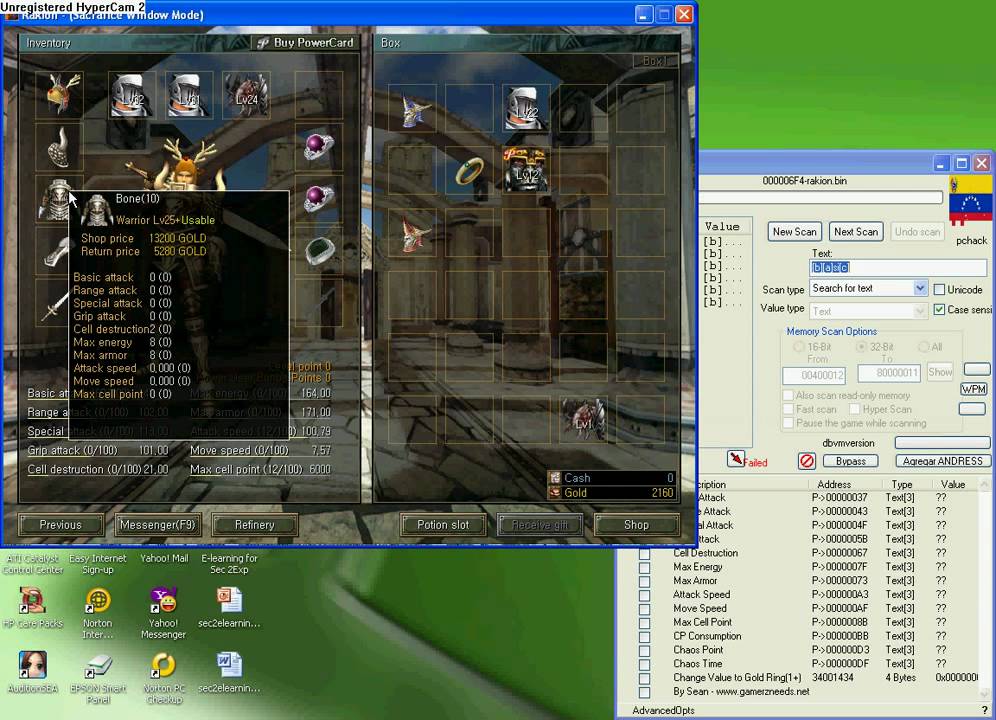This screenshot has height=720, width=996.
Task: Select the All radio option
Action: pos(924,347)
